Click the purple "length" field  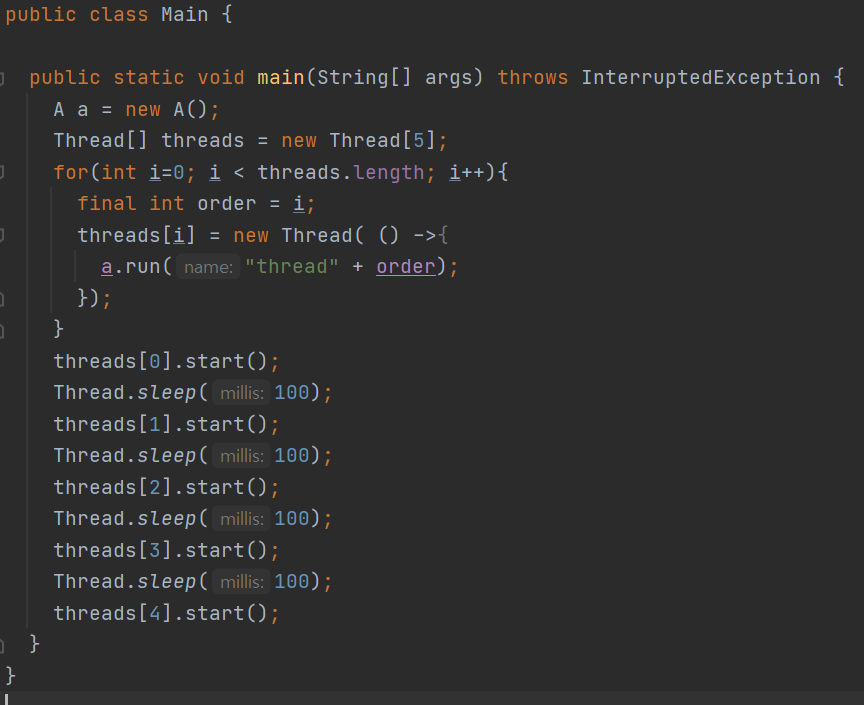click(388, 173)
